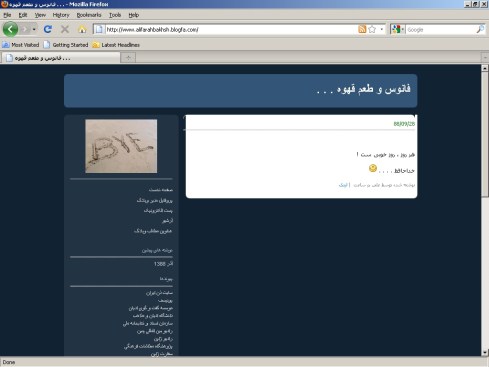
Task: Open the History menu
Action: click(x=61, y=15)
